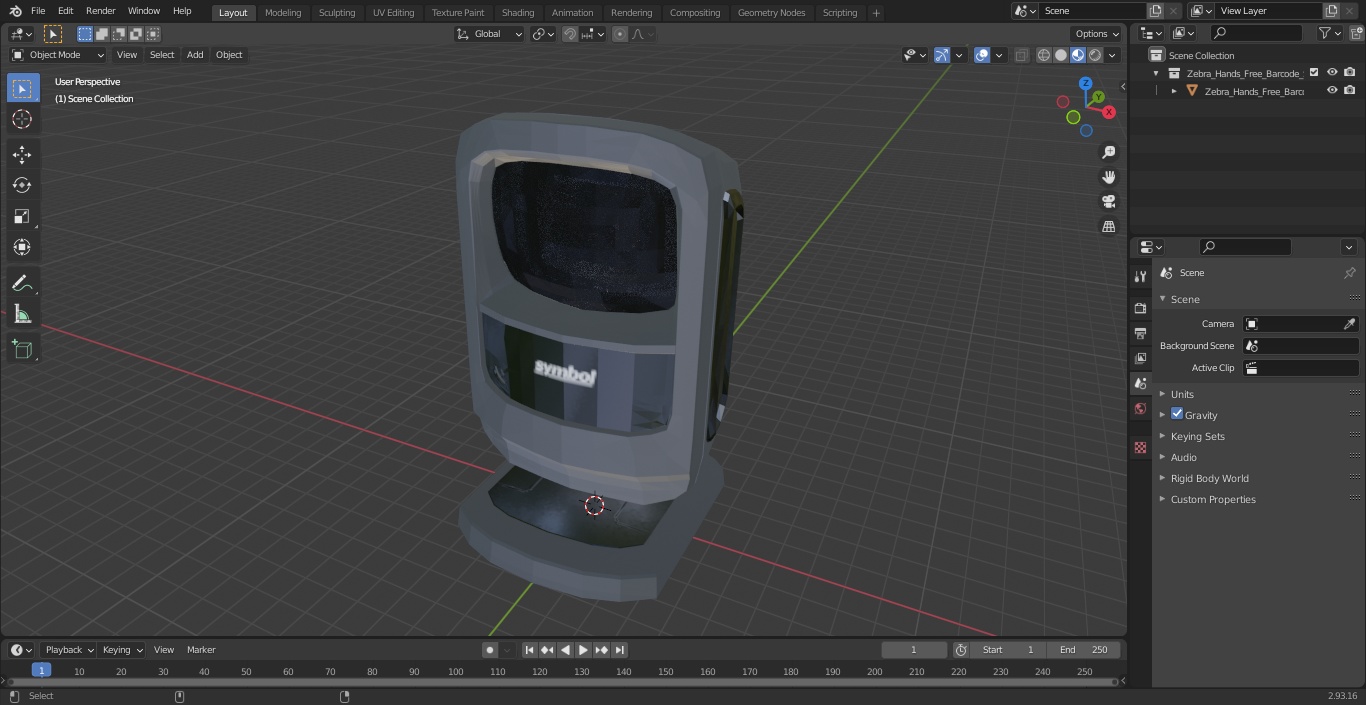Select the Scale tool

click(x=22, y=216)
